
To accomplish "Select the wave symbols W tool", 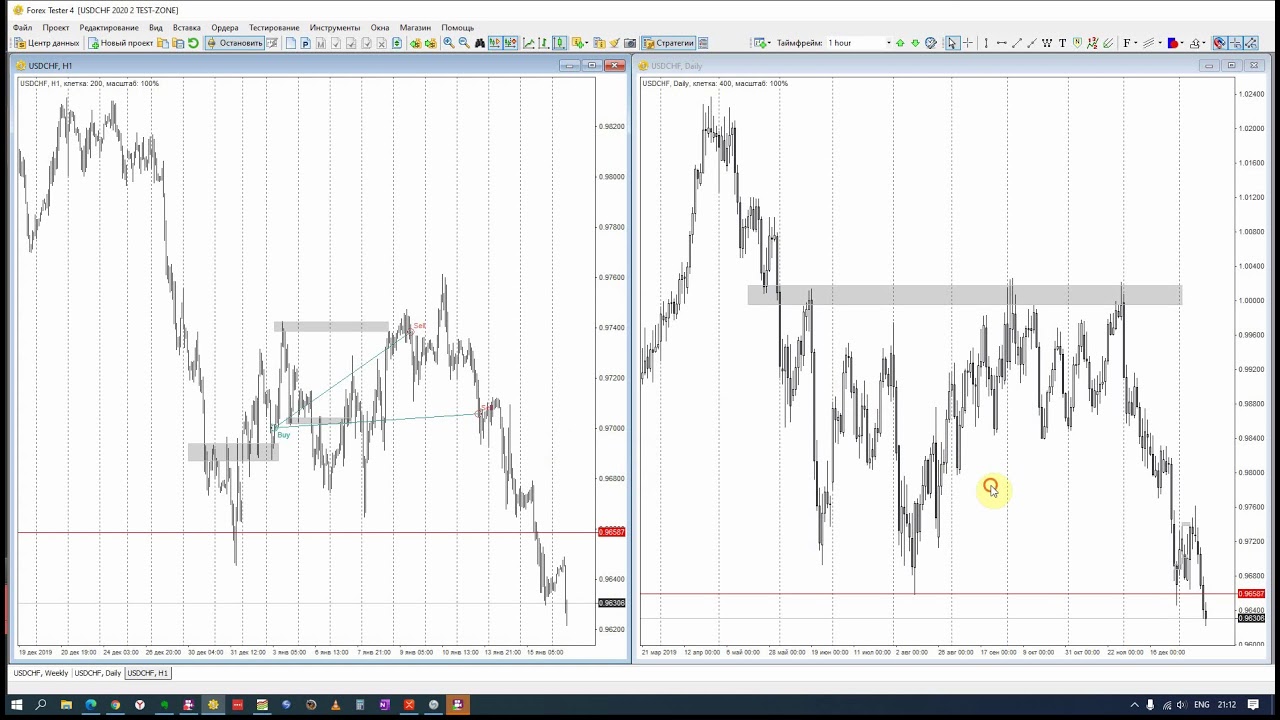I will 1047,43.
